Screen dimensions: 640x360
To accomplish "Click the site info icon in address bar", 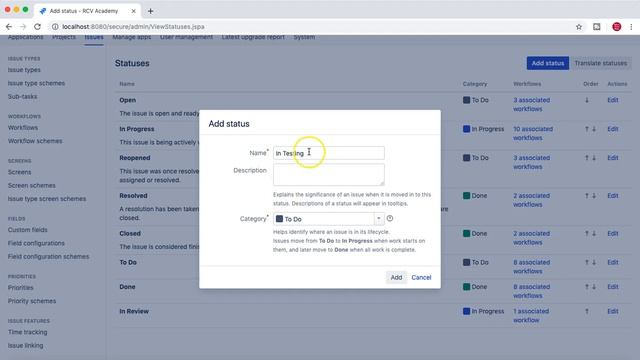I will point(55,27).
